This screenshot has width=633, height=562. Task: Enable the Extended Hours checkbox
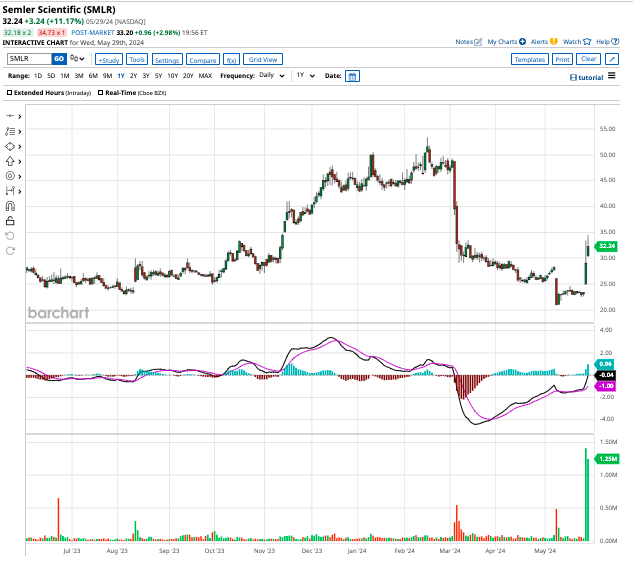[10, 92]
